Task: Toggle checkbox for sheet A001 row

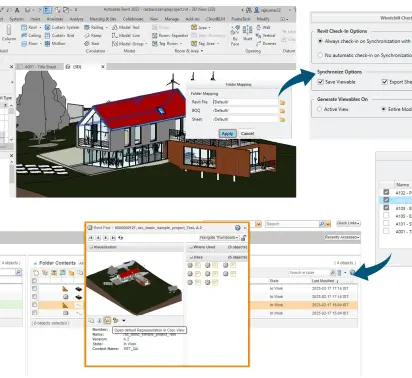Action: coord(386,231)
